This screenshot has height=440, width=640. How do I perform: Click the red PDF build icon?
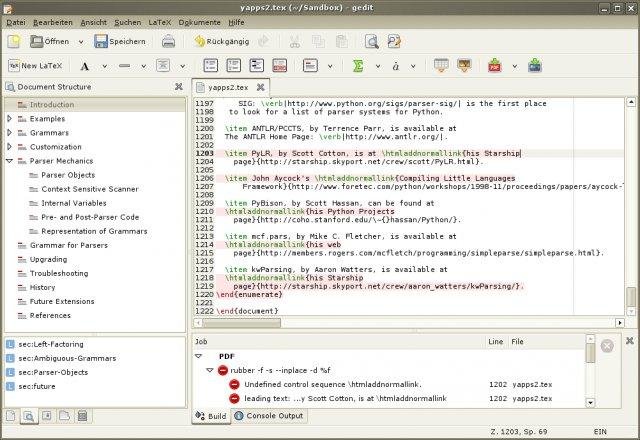(x=494, y=66)
